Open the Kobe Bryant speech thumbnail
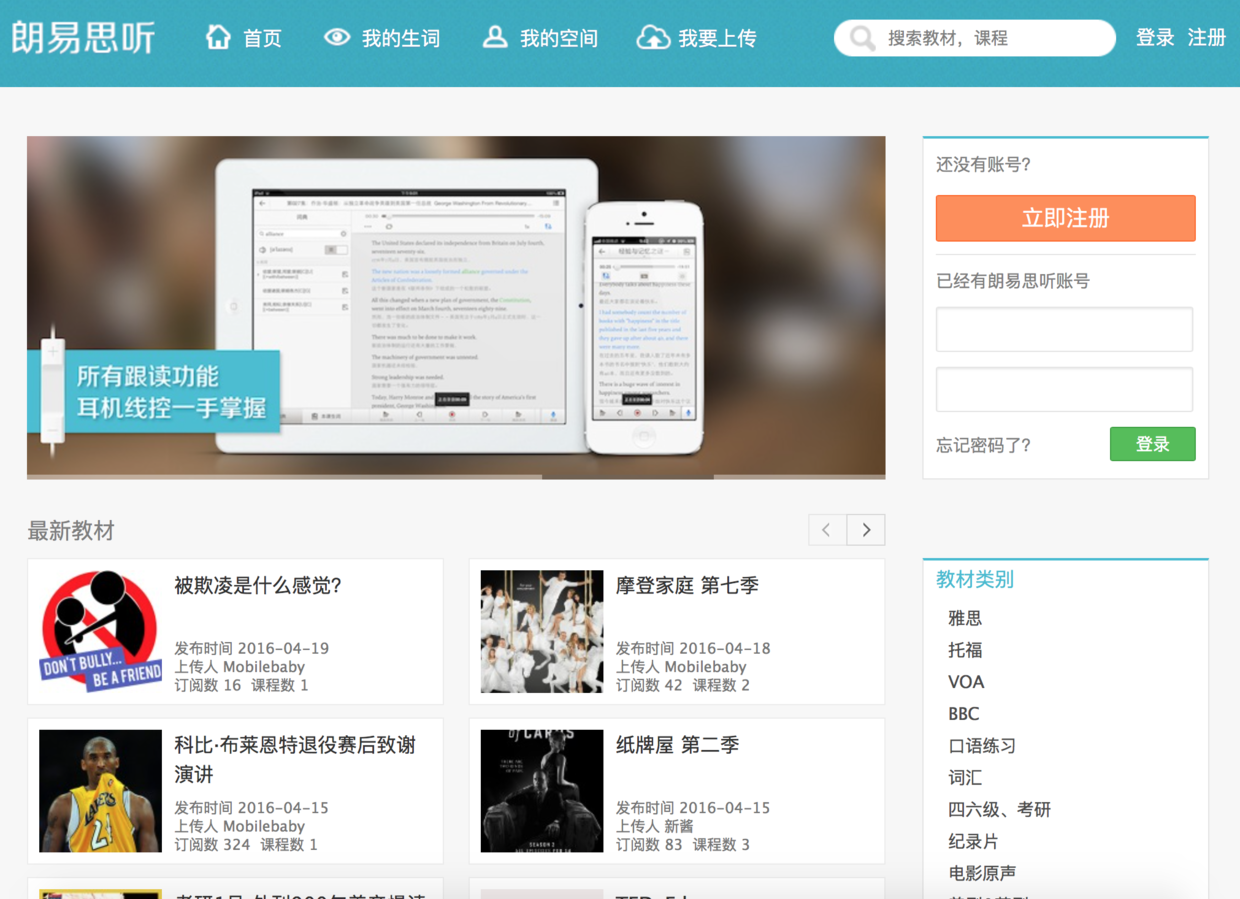This screenshot has width=1240, height=899. tap(100, 791)
